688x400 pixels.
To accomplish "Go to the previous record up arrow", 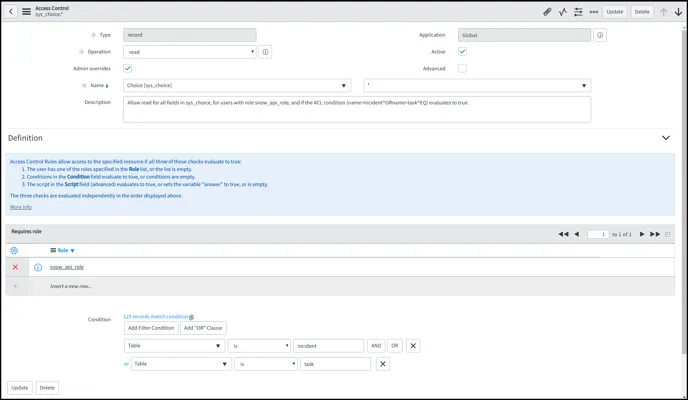I will pyautogui.click(x=663, y=12).
